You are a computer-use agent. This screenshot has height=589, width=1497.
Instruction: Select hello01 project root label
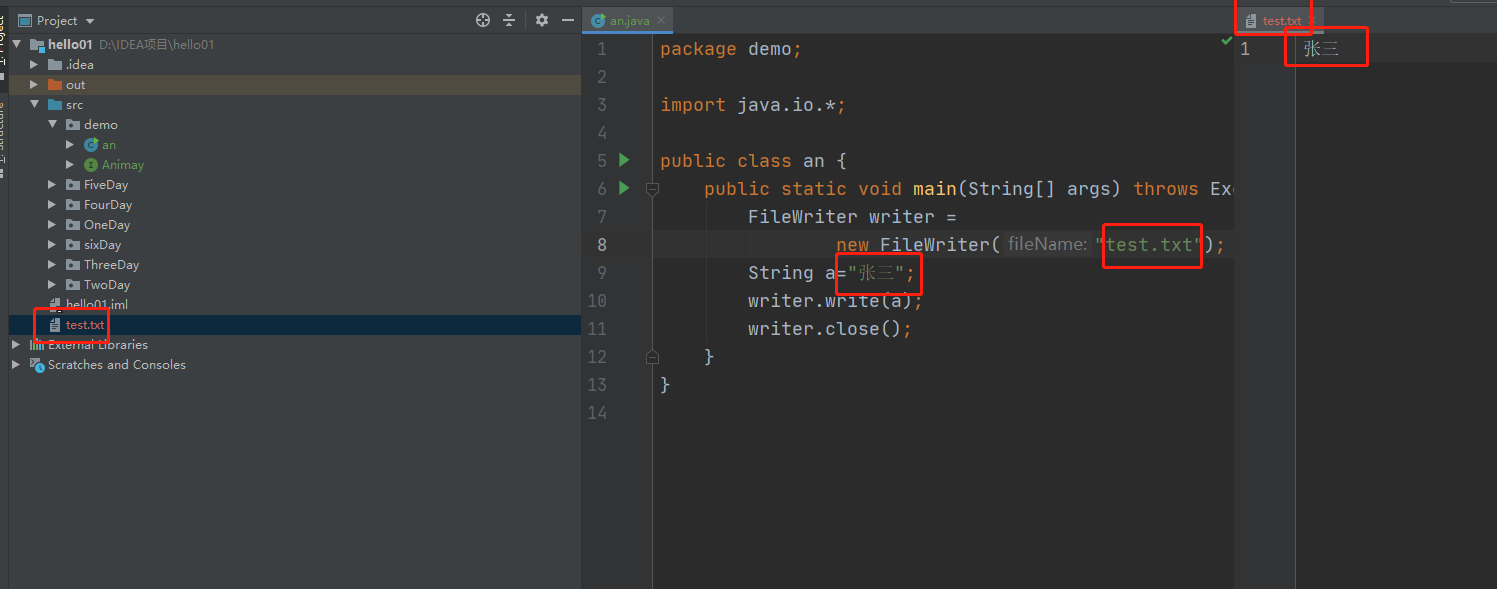pyautogui.click(x=70, y=45)
